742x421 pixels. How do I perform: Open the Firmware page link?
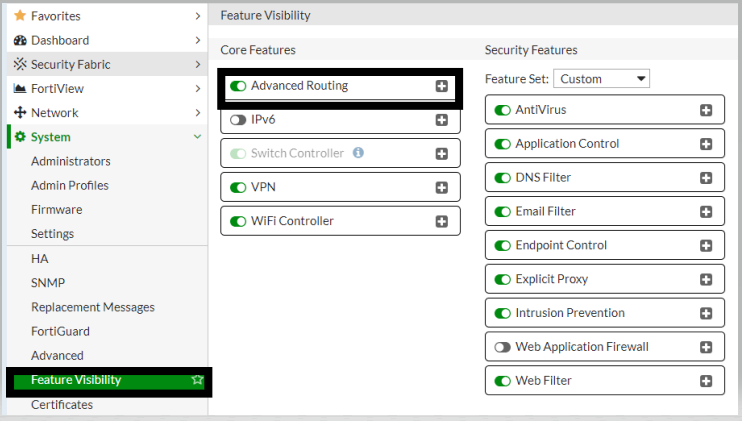(x=57, y=210)
